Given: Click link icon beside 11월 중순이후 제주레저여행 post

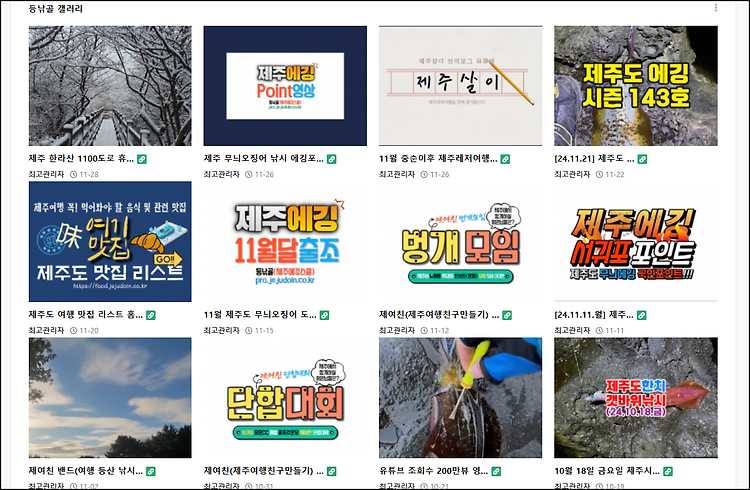Looking at the screenshot, I should click(x=505, y=159).
